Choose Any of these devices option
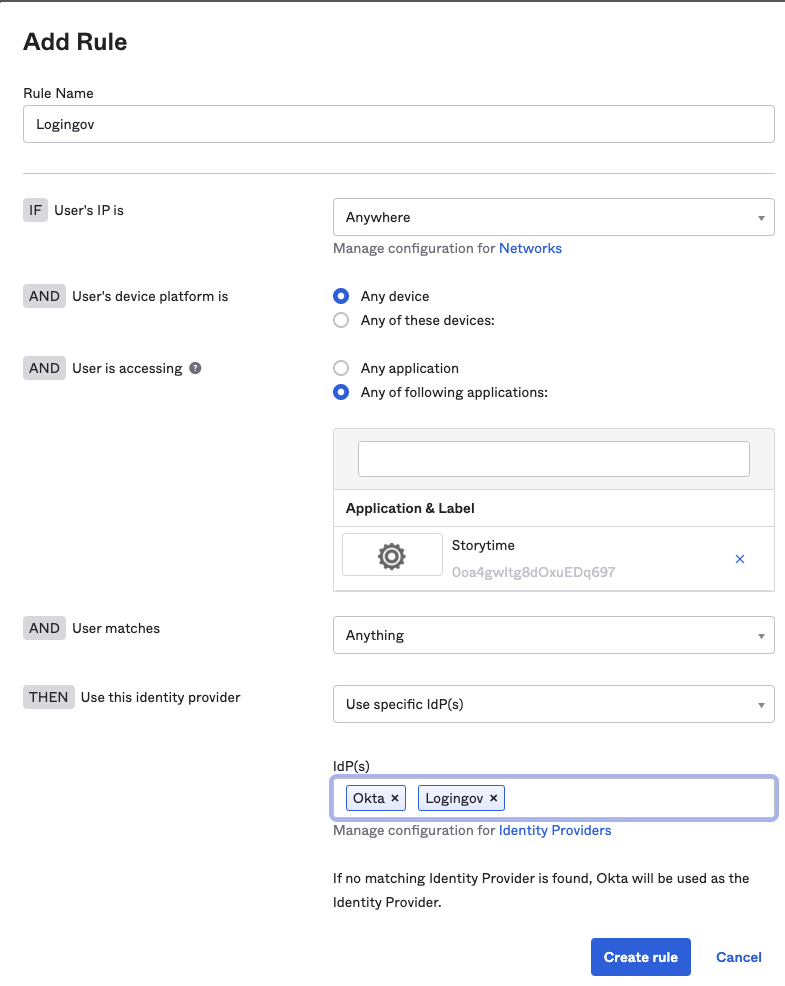785x986 pixels. (341, 320)
